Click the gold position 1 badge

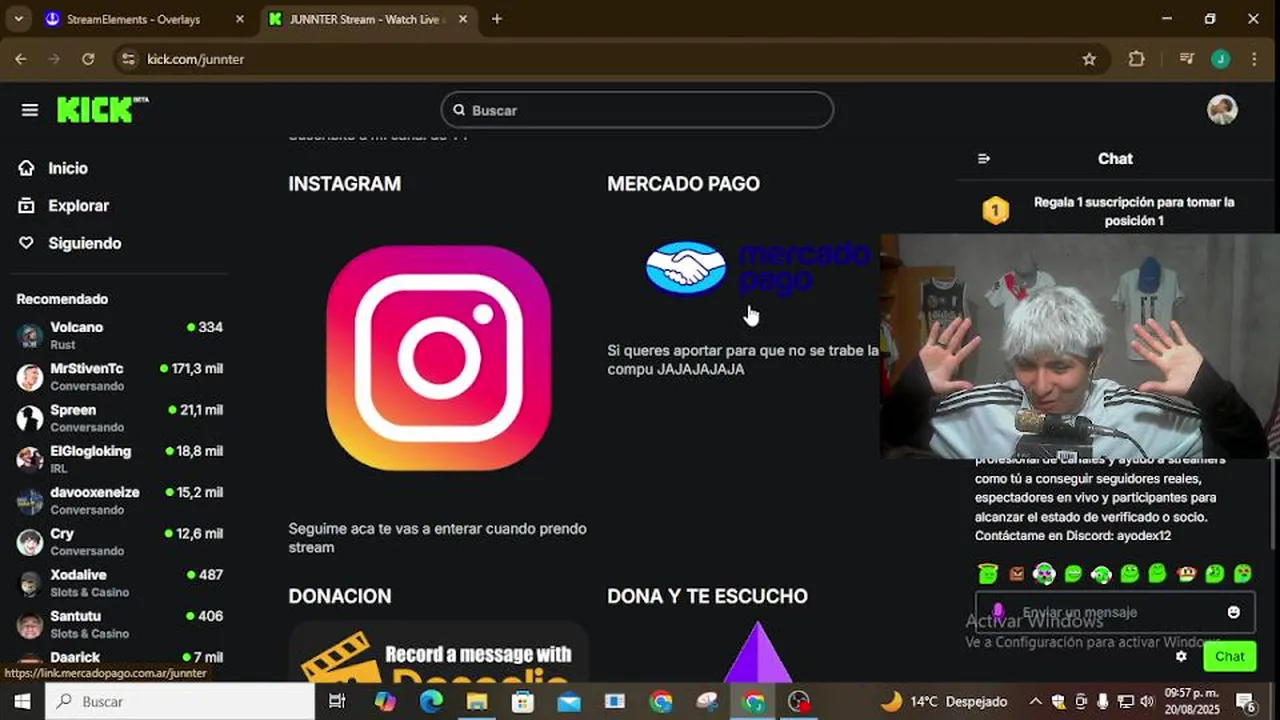(995, 211)
